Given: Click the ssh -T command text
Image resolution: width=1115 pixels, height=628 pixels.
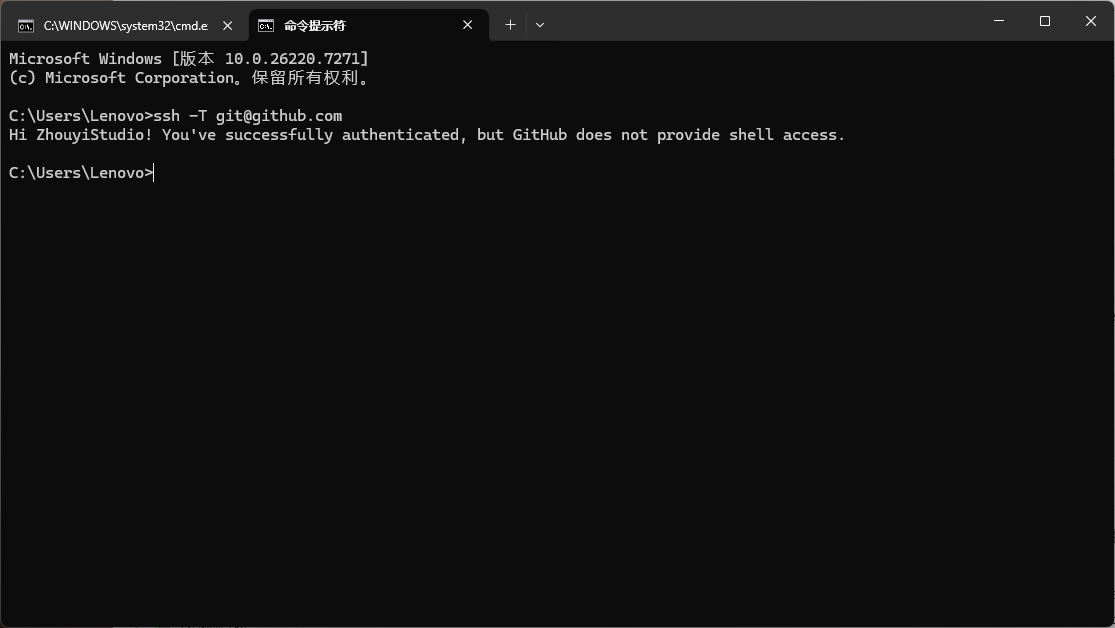Looking at the screenshot, I should (182, 115).
